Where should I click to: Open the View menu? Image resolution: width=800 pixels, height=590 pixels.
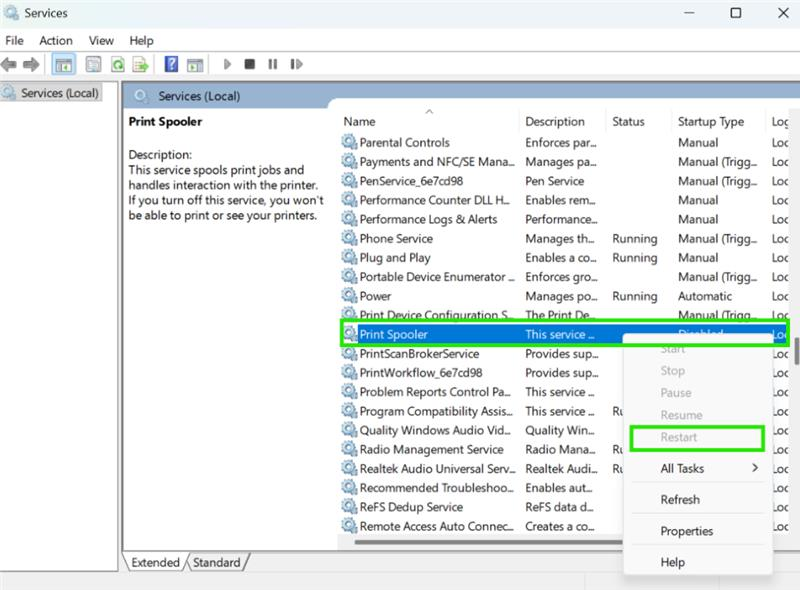click(x=101, y=40)
